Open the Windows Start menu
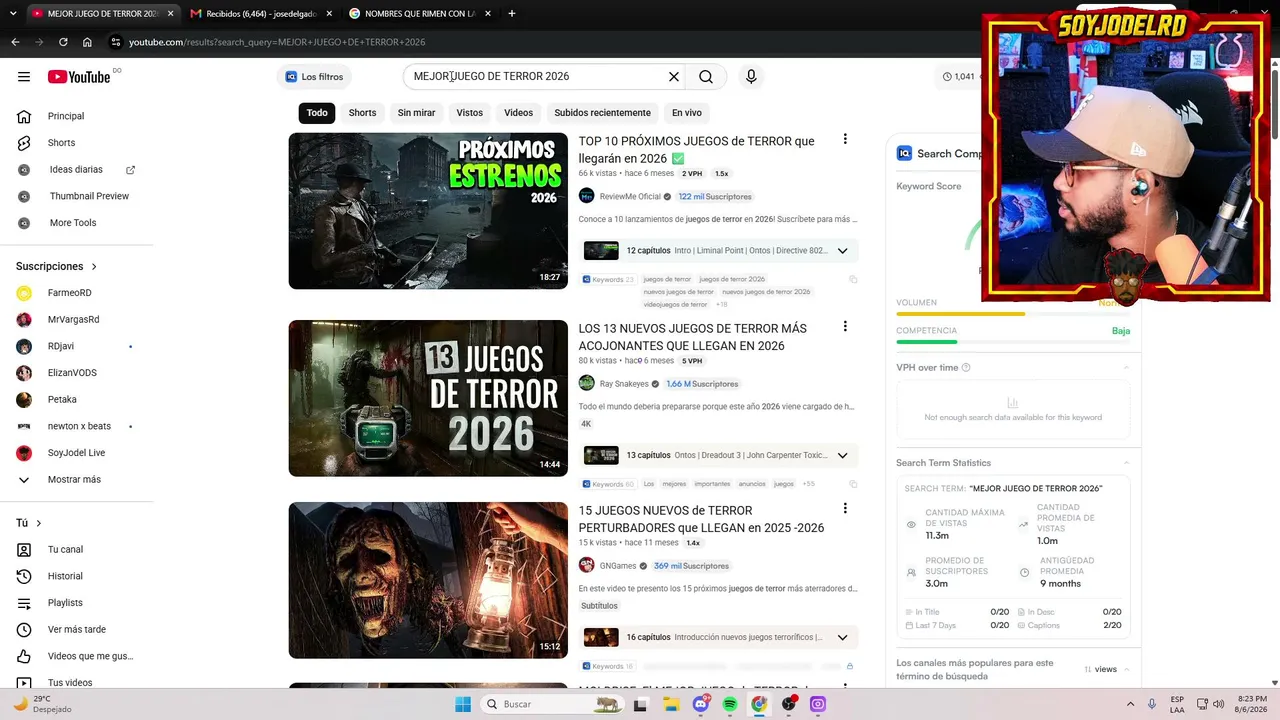The width and height of the screenshot is (1280, 720). tap(462, 704)
